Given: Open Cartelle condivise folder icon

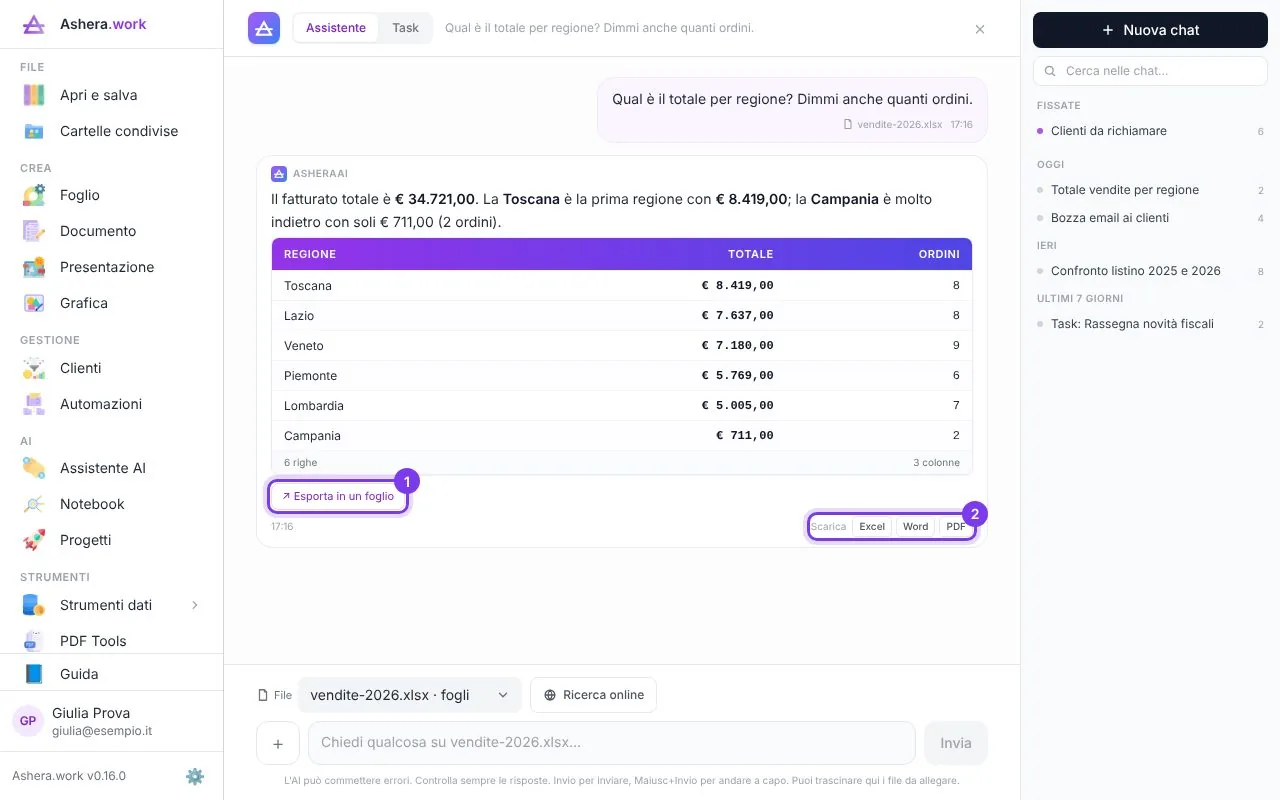Looking at the screenshot, I should click(x=34, y=131).
